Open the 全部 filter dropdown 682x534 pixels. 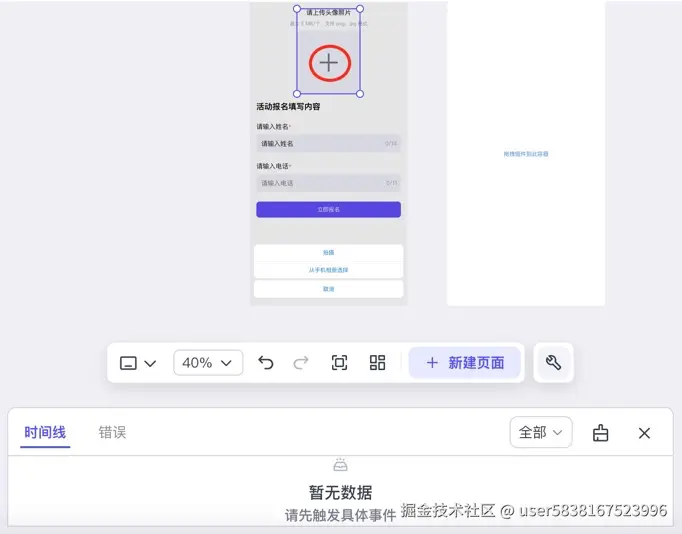tap(541, 432)
